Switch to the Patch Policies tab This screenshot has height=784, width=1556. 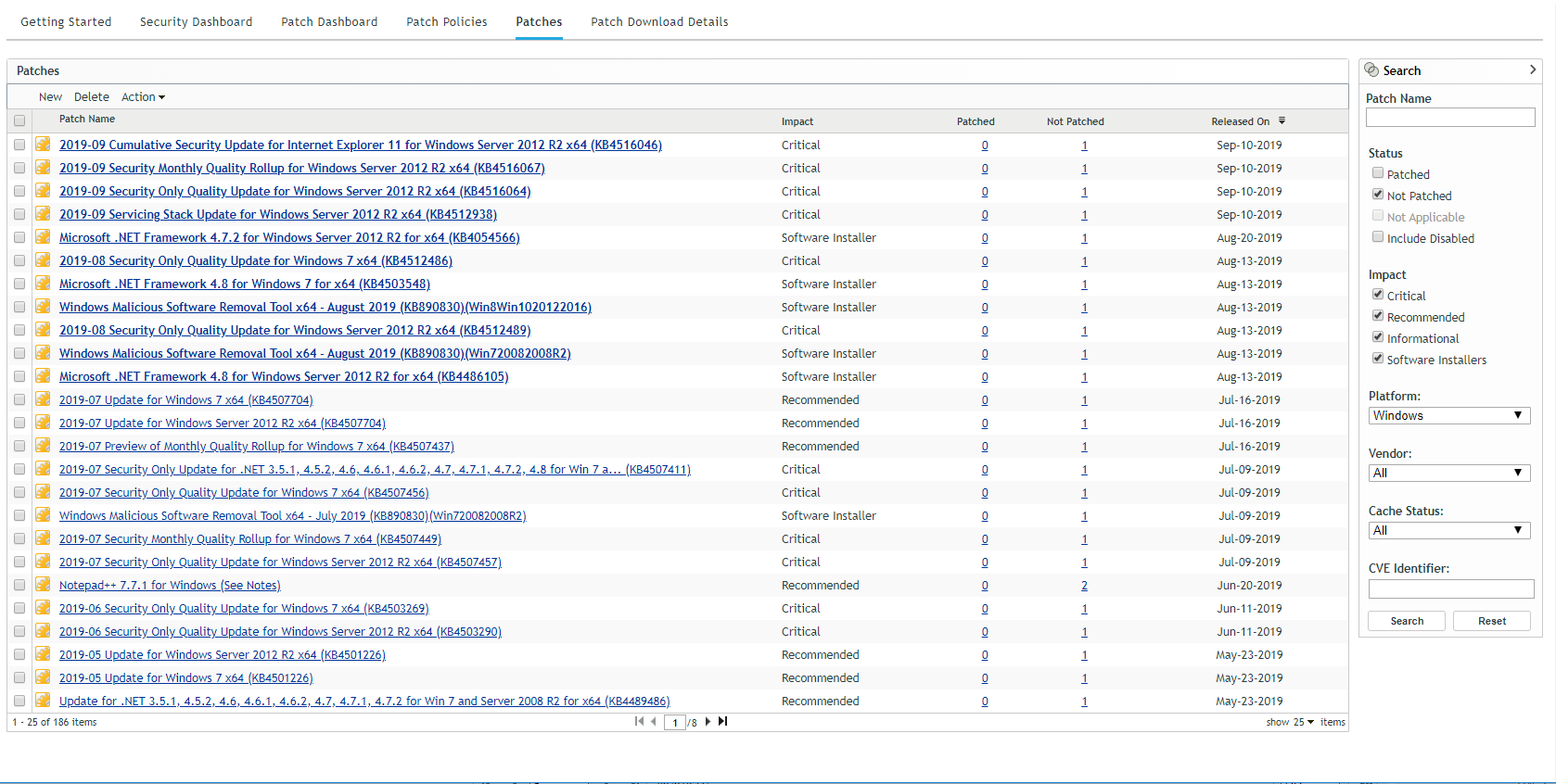pyautogui.click(x=446, y=21)
